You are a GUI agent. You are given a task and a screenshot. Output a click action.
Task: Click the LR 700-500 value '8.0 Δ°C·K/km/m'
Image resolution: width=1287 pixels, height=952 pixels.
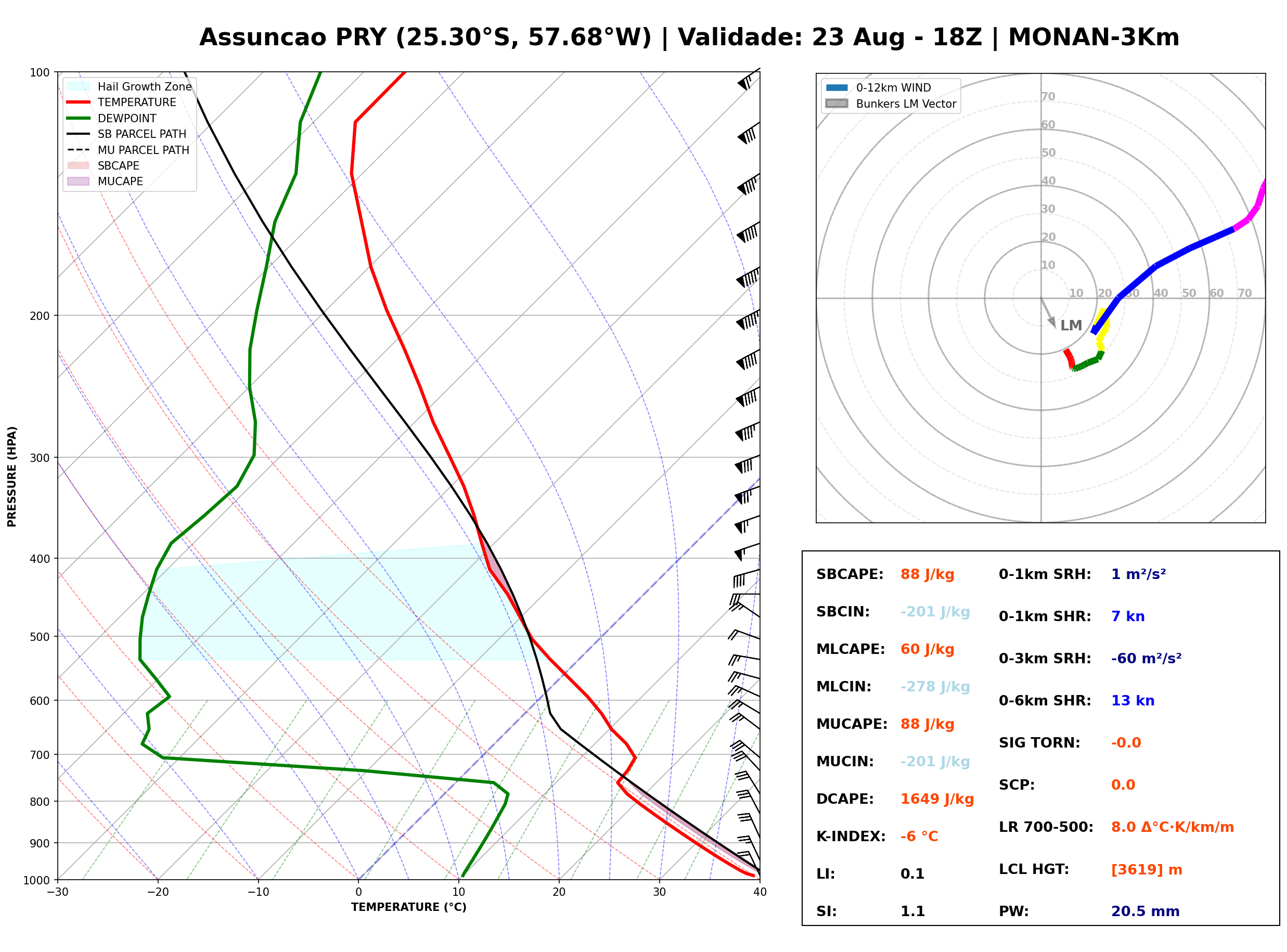pyautogui.click(x=1173, y=828)
